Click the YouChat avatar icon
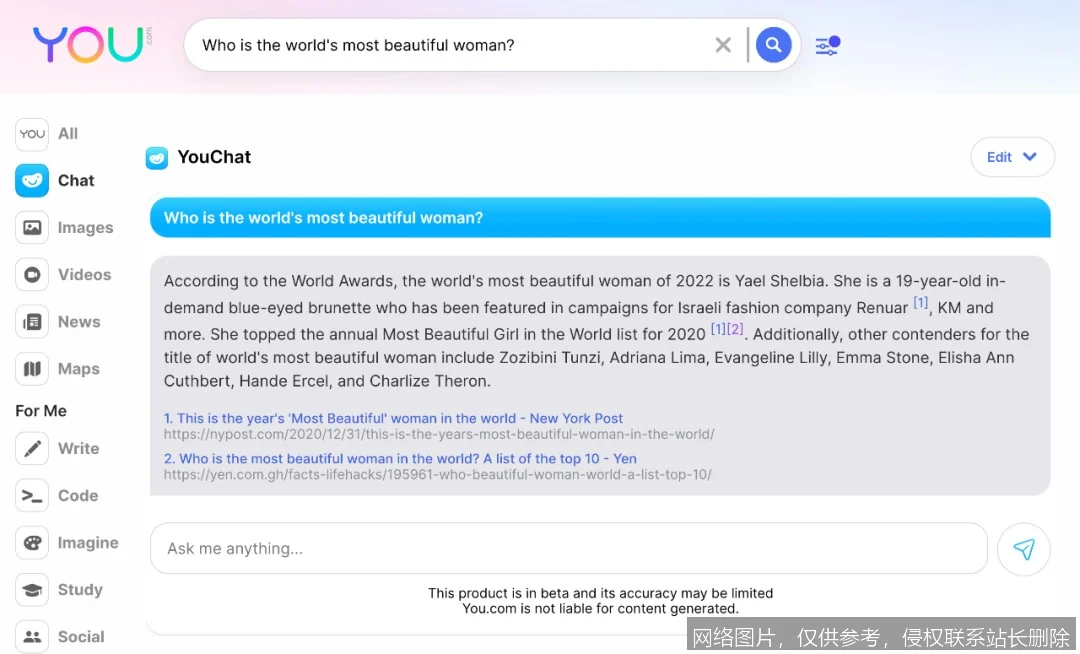 [x=156, y=158]
